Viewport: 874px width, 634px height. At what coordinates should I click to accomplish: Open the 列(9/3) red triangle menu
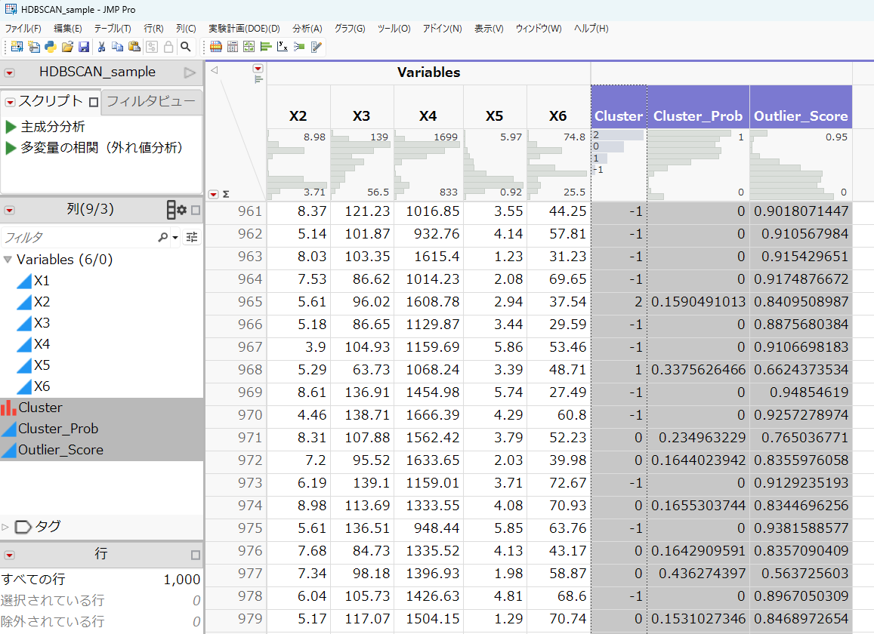click(9, 210)
